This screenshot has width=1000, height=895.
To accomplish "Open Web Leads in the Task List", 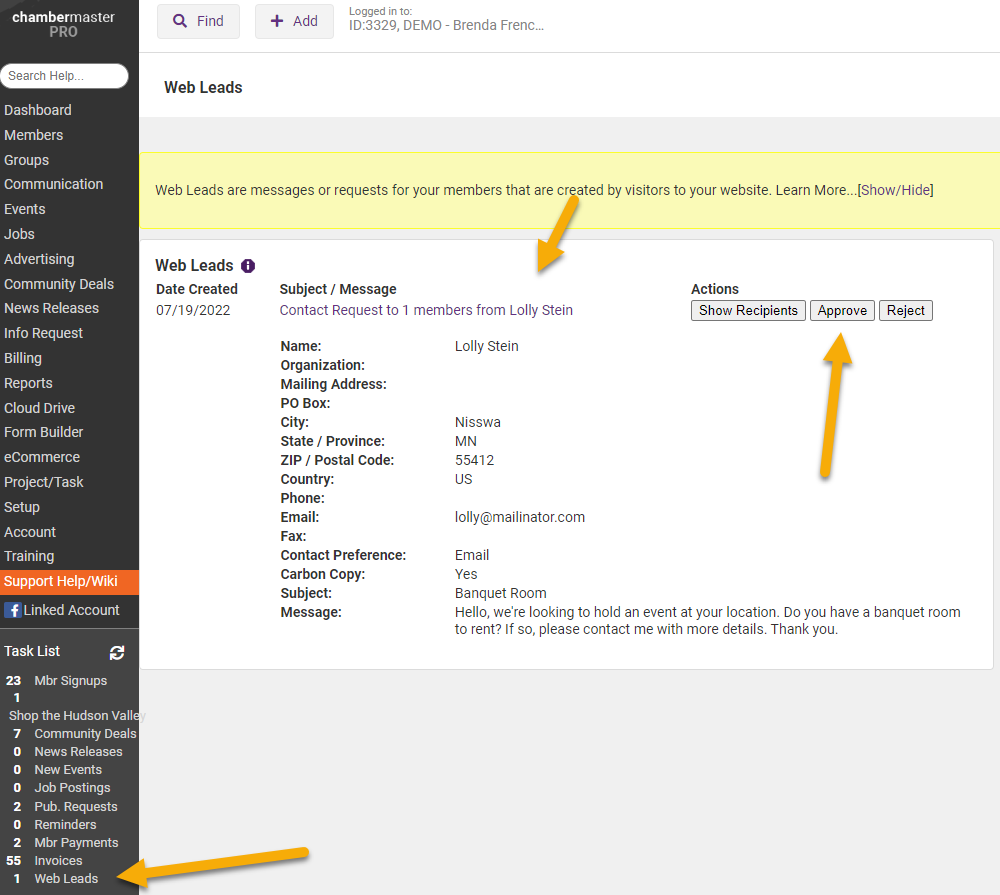I will [x=66, y=878].
